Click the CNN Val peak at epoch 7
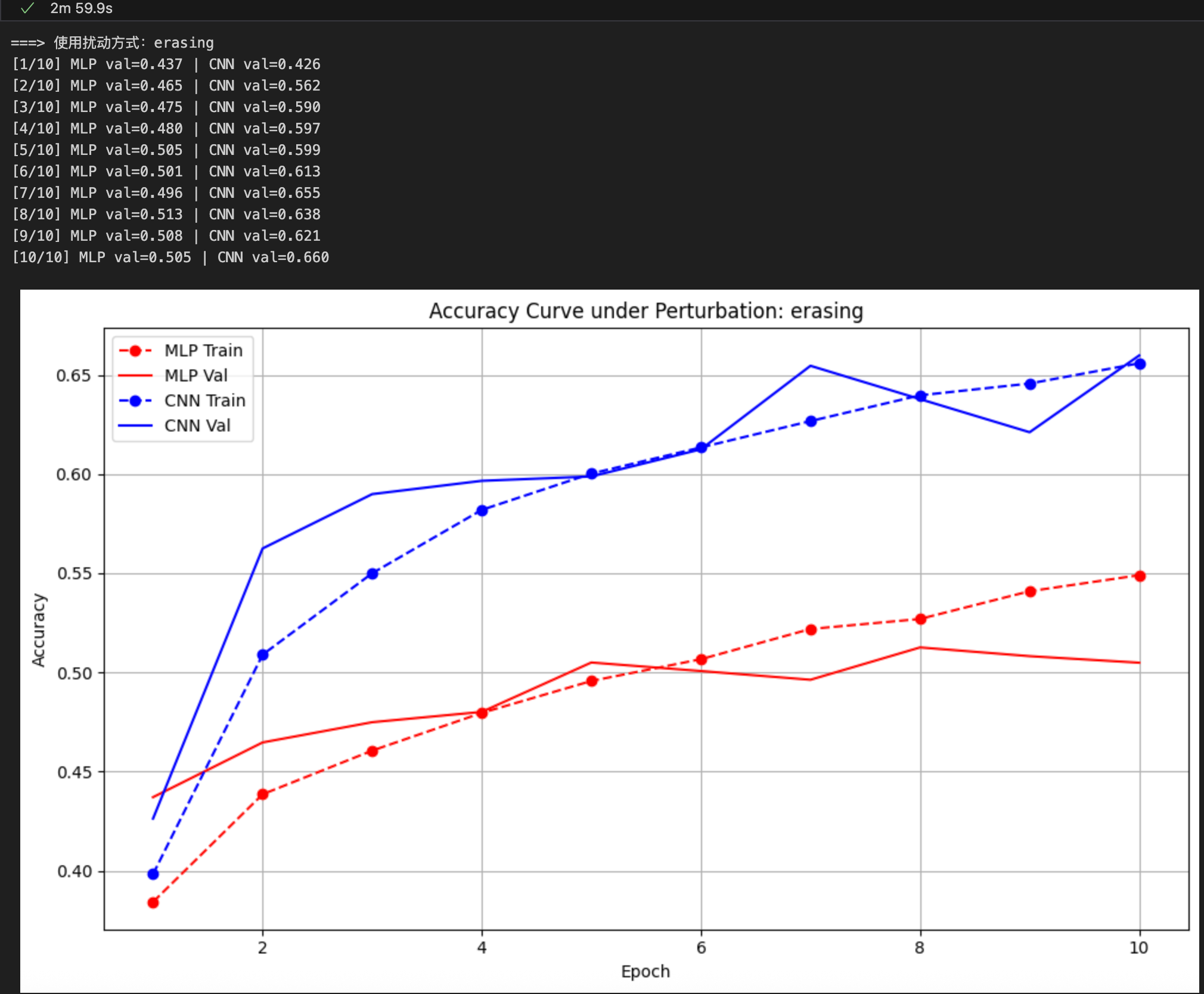Screen dimensions: 1204x994 click(x=811, y=366)
